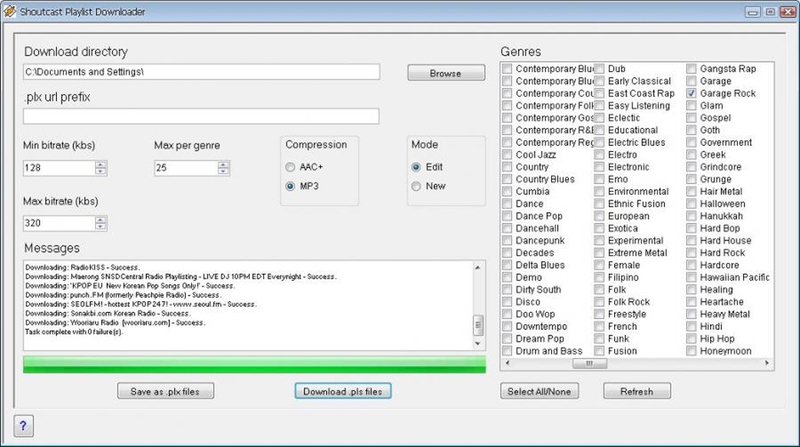This screenshot has width=800, height=447.
Task: Click 'Downloading: RadioKISS - Success.' line
Action: 83,267
